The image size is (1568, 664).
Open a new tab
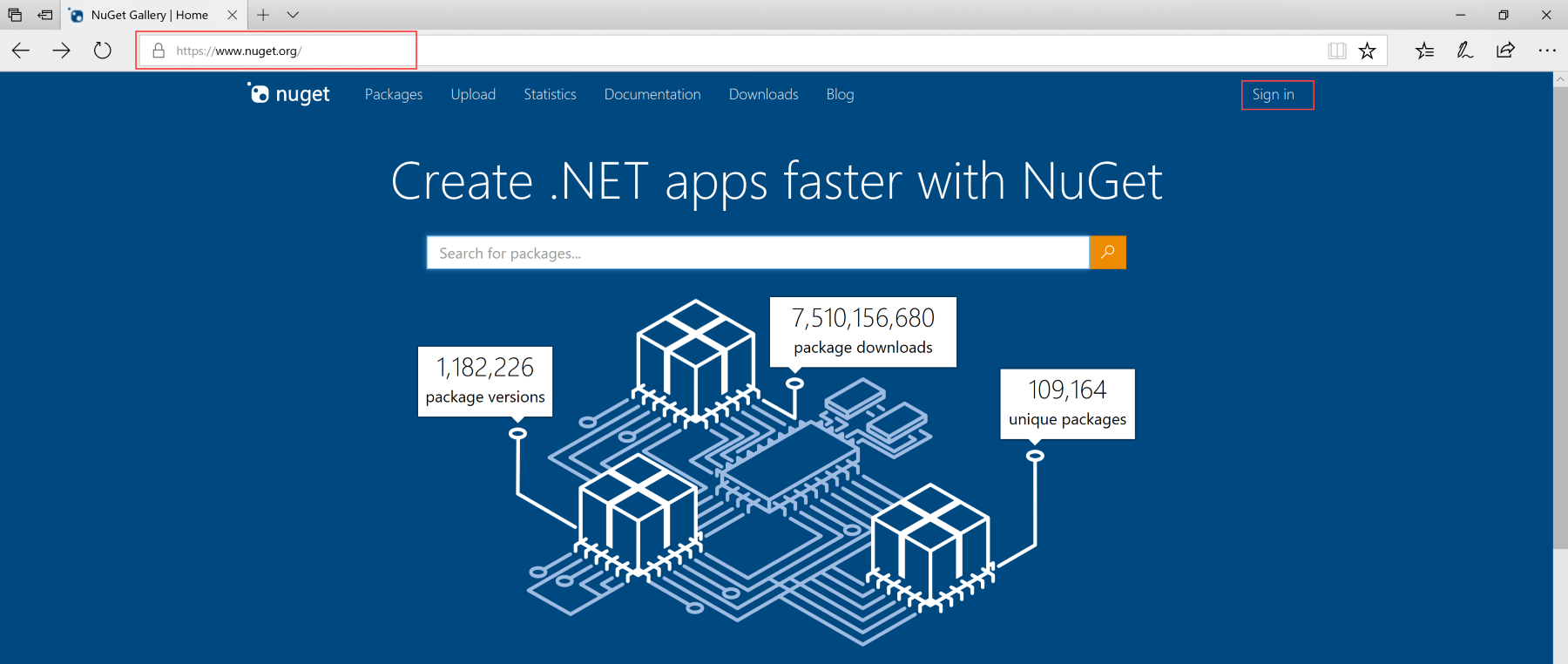coord(263,15)
